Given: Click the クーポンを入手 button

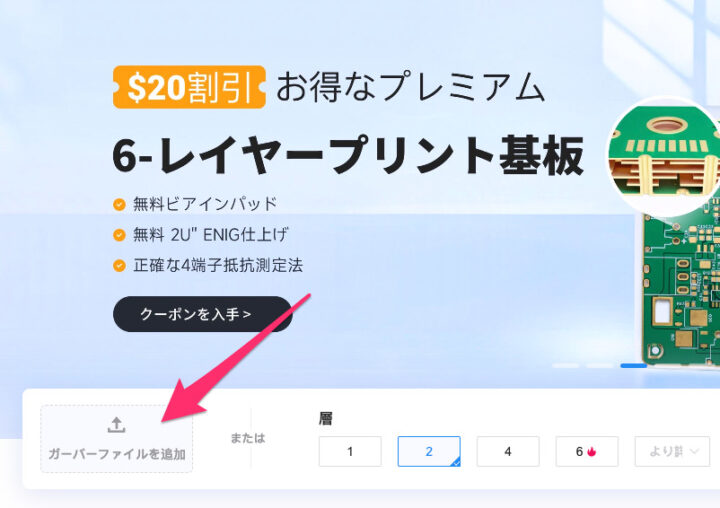Looking at the screenshot, I should point(202,314).
